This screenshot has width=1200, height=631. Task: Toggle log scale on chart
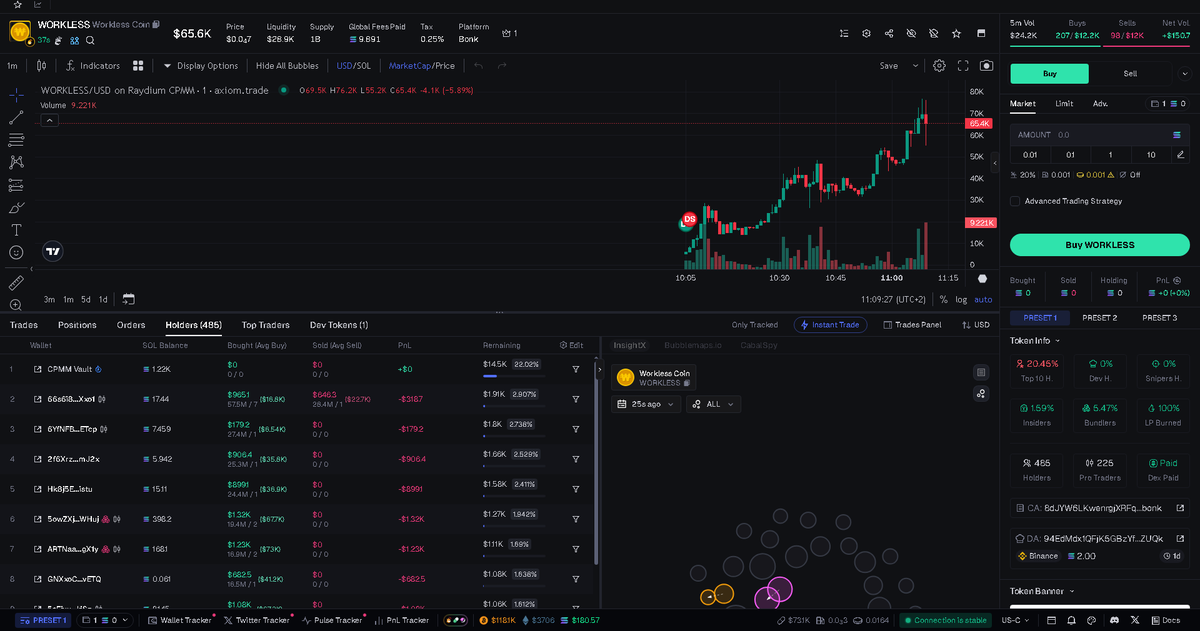pos(961,299)
